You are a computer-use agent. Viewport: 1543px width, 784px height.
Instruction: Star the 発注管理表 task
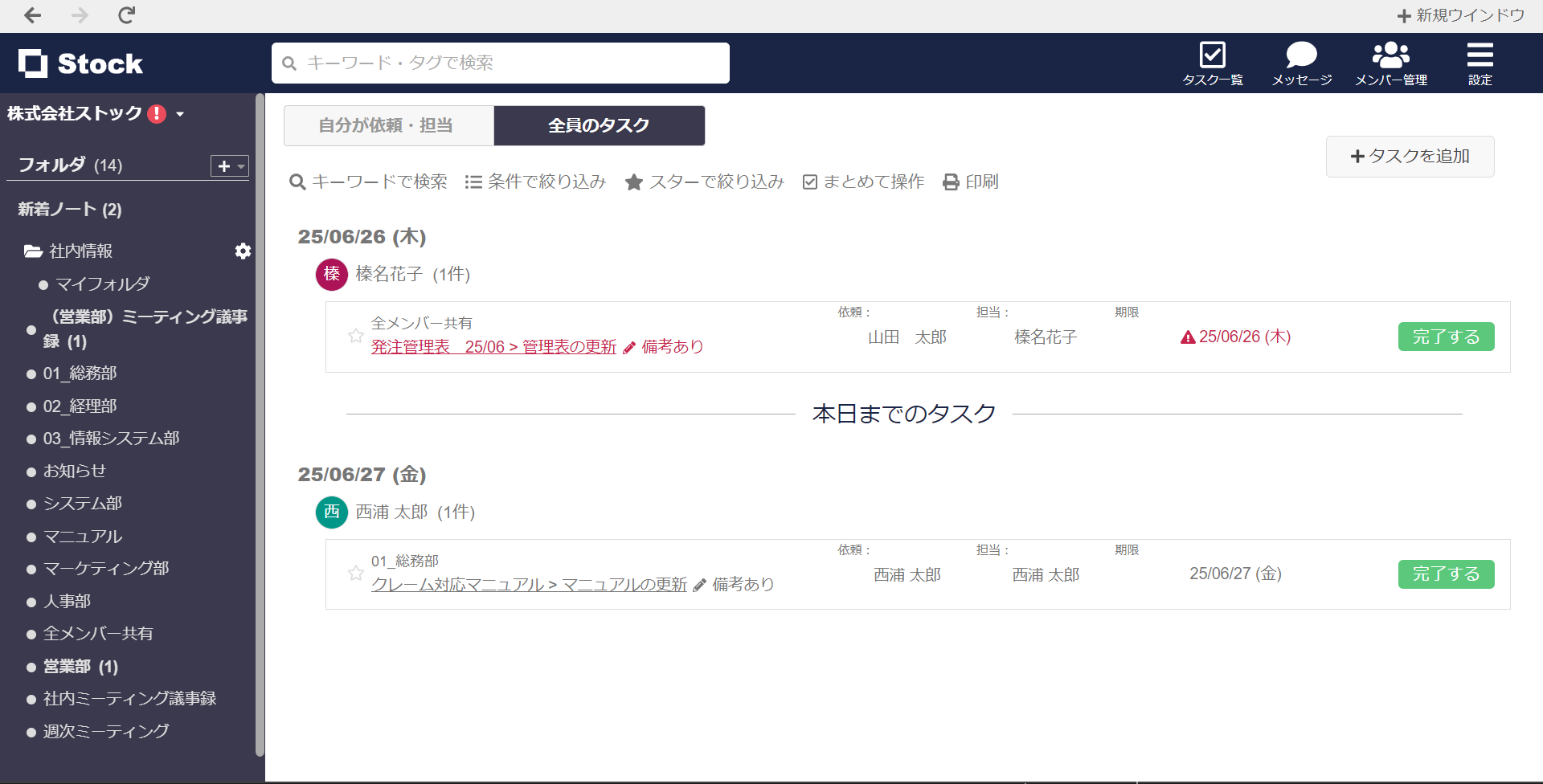pos(355,336)
